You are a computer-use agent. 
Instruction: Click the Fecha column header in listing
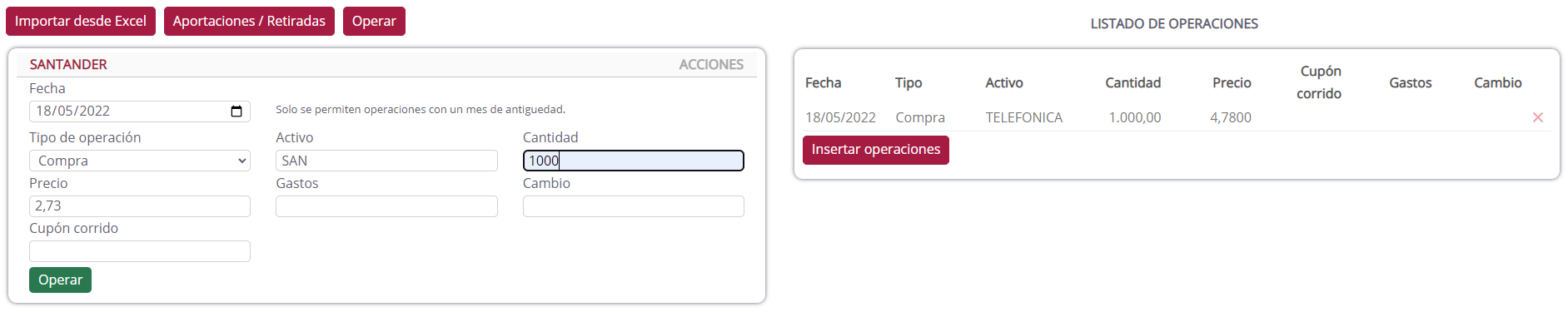coord(823,82)
